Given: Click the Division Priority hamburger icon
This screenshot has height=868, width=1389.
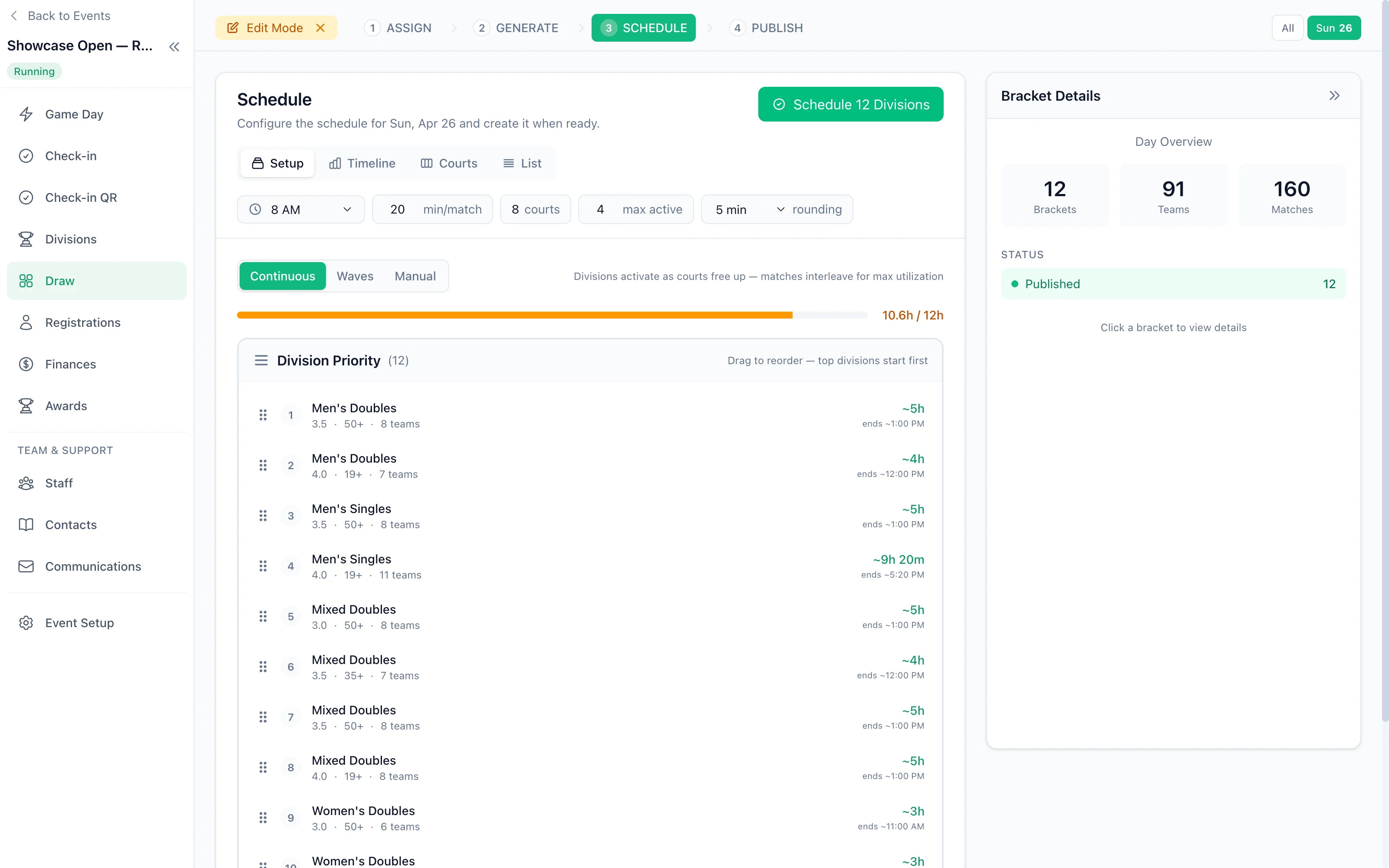Looking at the screenshot, I should [261, 361].
